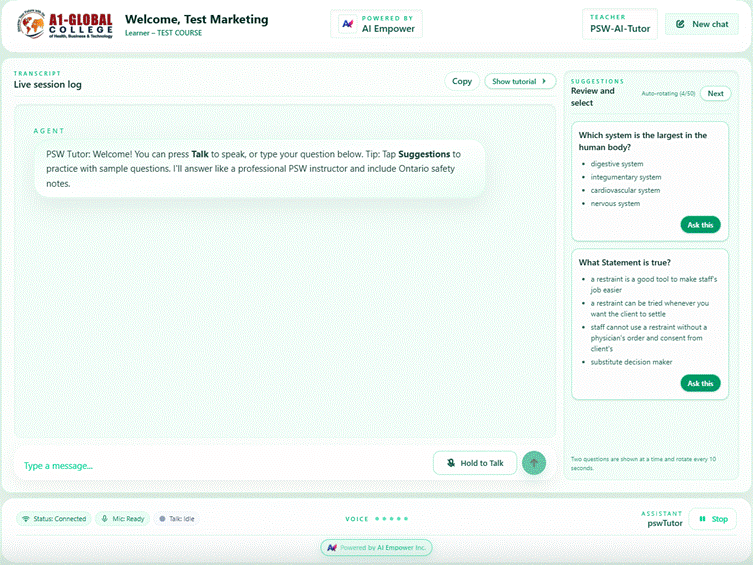
Task: Open the Powered by AI Empower Inc. link
Action: click(x=376, y=548)
